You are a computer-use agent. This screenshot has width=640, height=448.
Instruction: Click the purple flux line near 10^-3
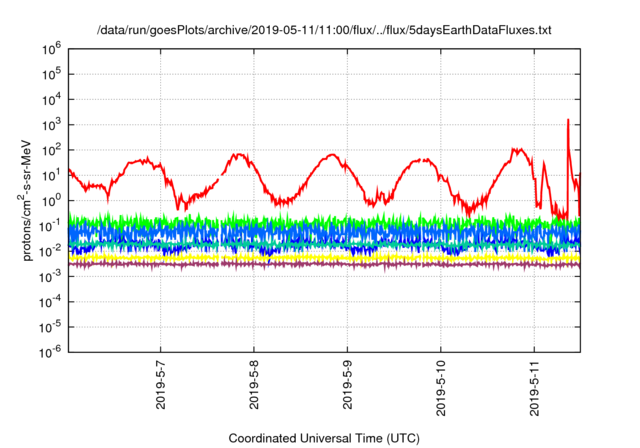pyautogui.click(x=324, y=264)
